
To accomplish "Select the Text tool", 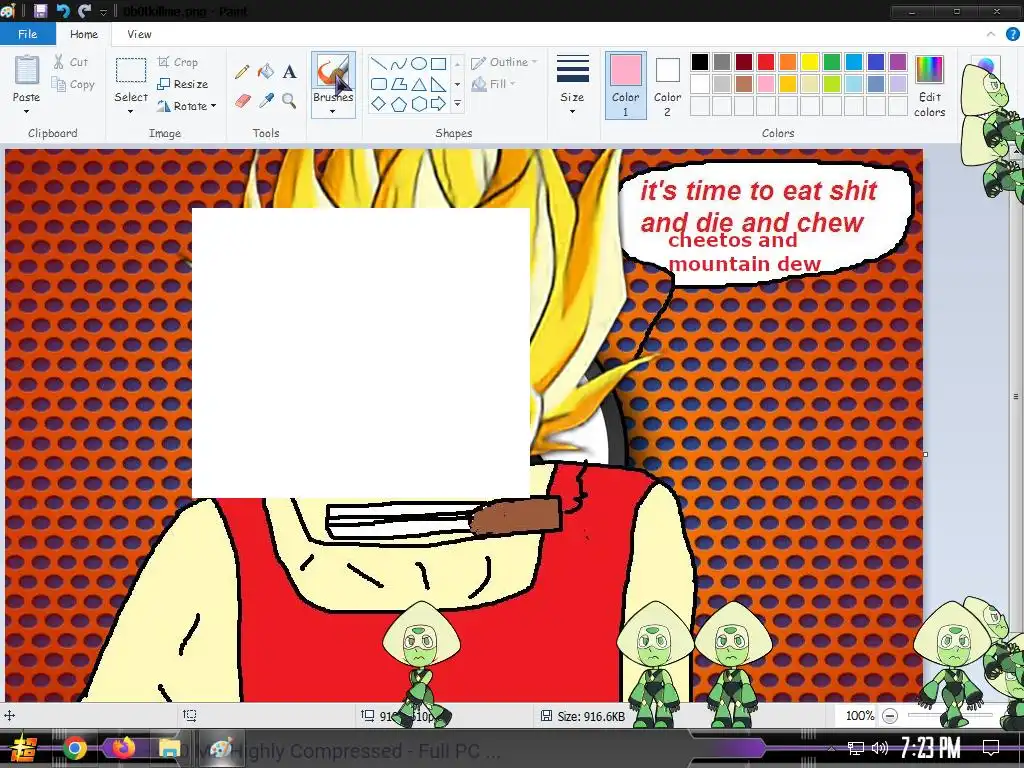I will click(289, 72).
